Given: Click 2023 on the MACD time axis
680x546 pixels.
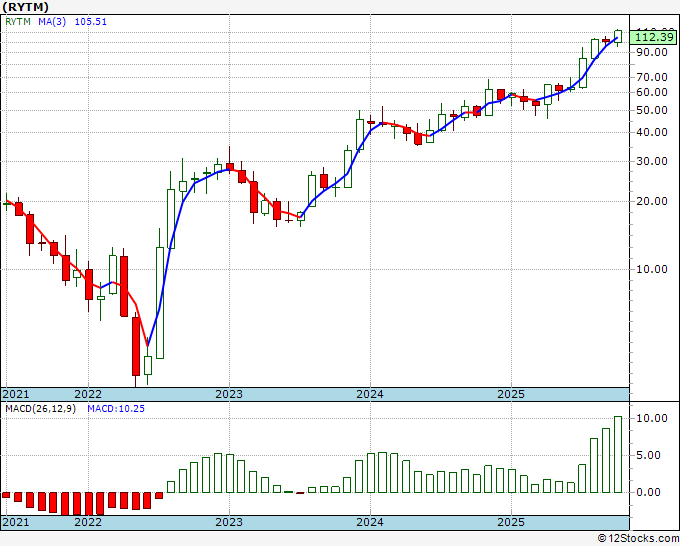Looking at the screenshot, I should [229, 522].
